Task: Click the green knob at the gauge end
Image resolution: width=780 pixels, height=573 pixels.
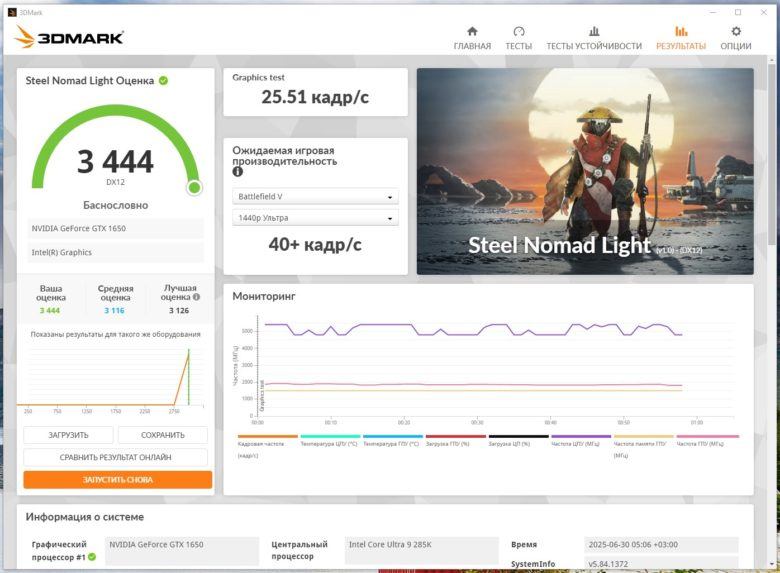Action: 195,188
